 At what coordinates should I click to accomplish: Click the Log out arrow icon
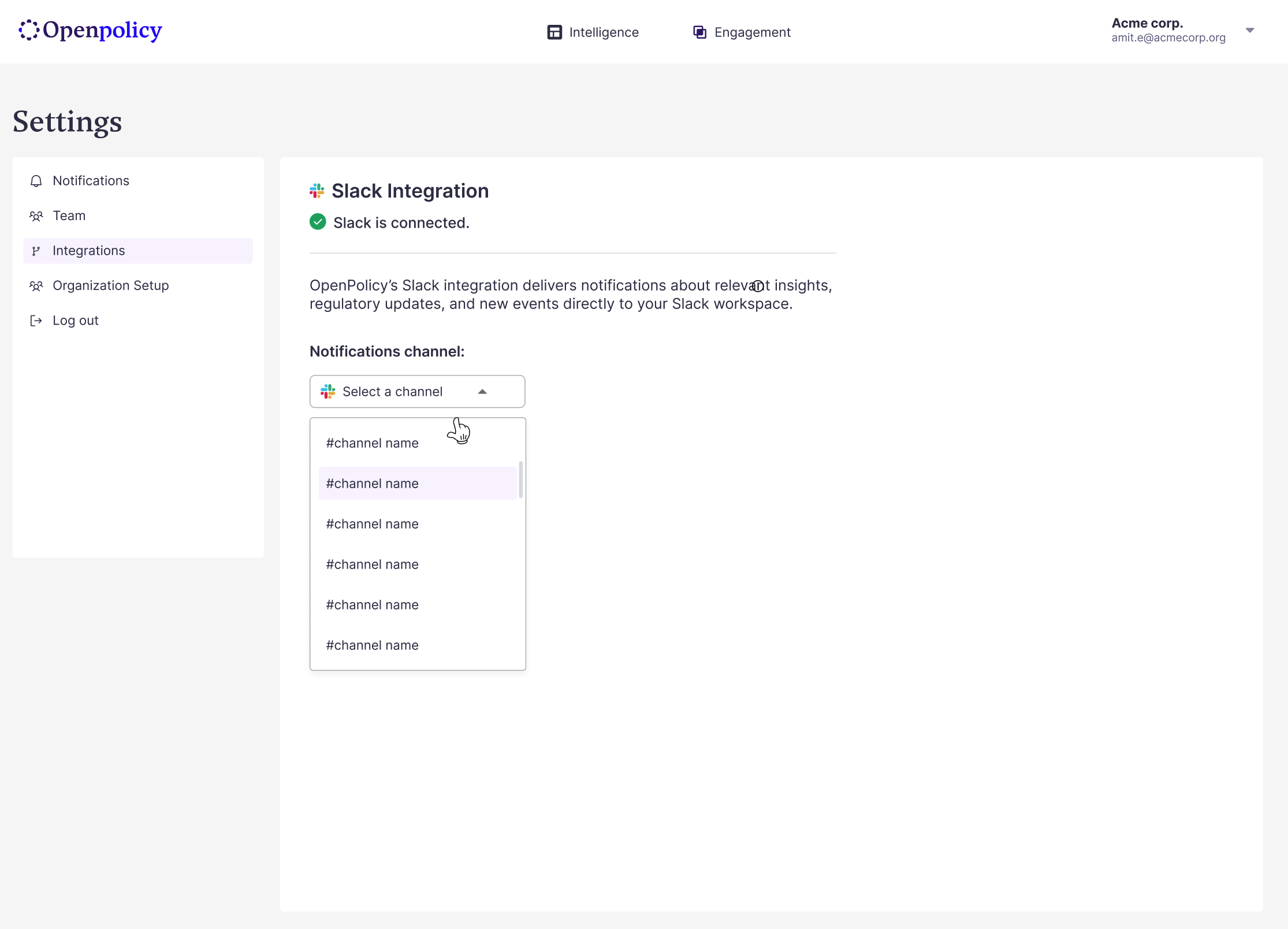click(36, 321)
